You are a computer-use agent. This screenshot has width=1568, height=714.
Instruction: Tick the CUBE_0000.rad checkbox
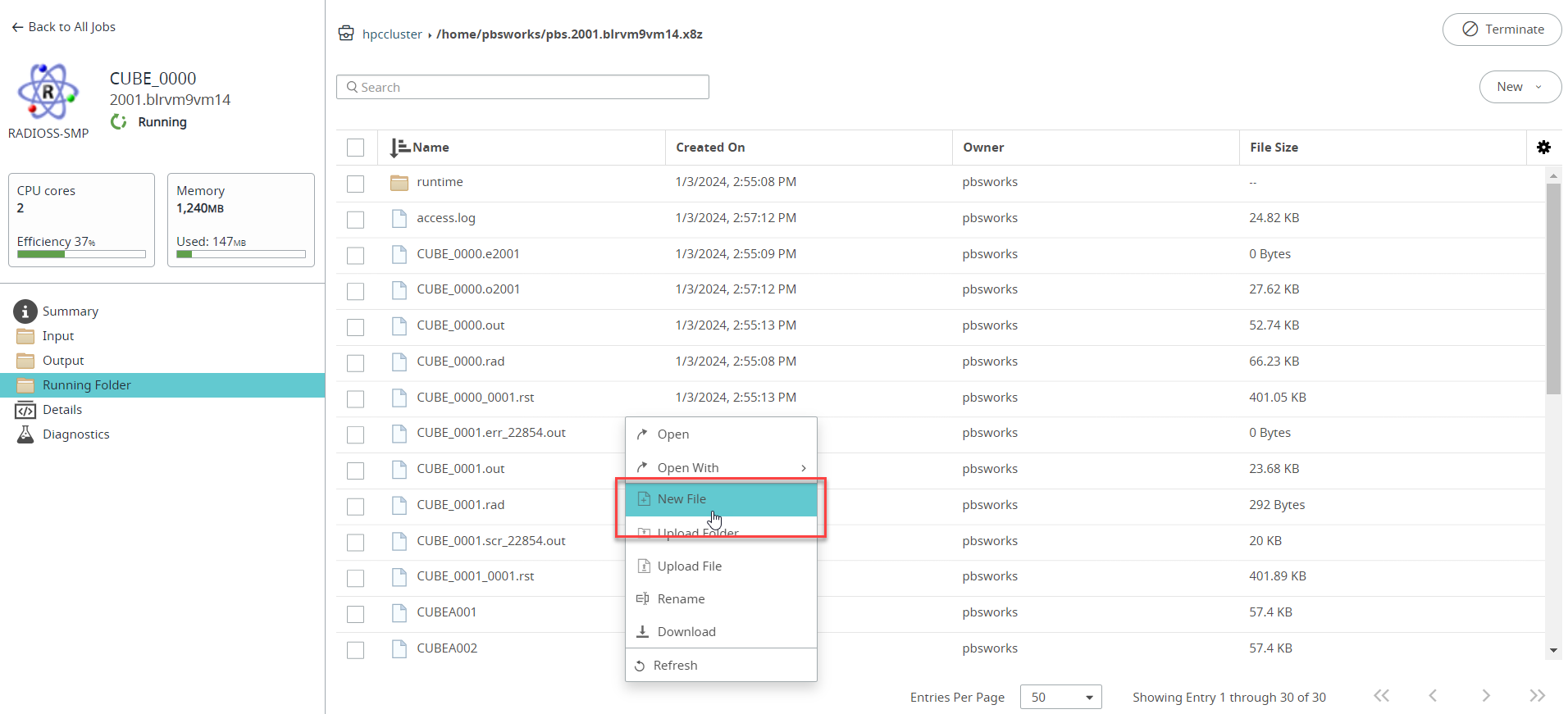pyautogui.click(x=355, y=363)
